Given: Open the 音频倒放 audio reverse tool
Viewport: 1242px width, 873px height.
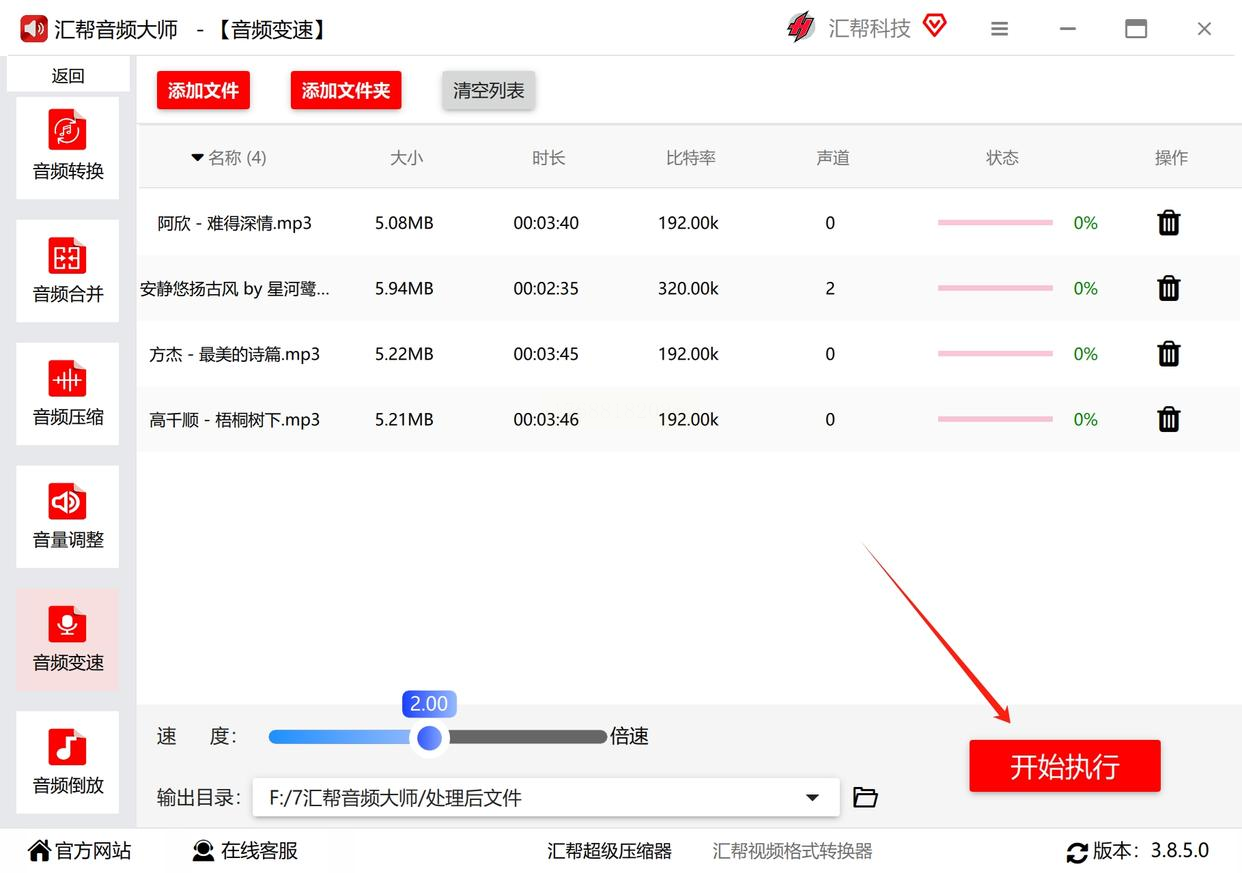Looking at the screenshot, I should coord(68,761).
